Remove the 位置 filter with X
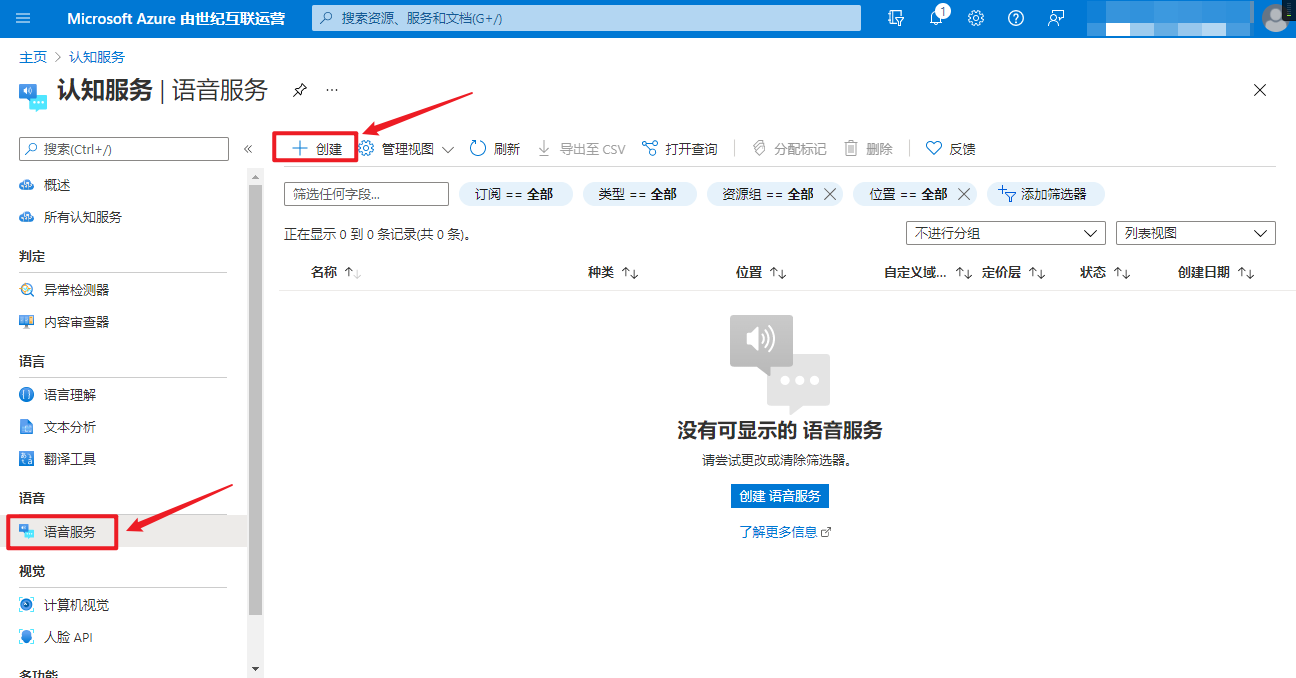Image resolution: width=1296 pixels, height=678 pixels. [x=964, y=194]
